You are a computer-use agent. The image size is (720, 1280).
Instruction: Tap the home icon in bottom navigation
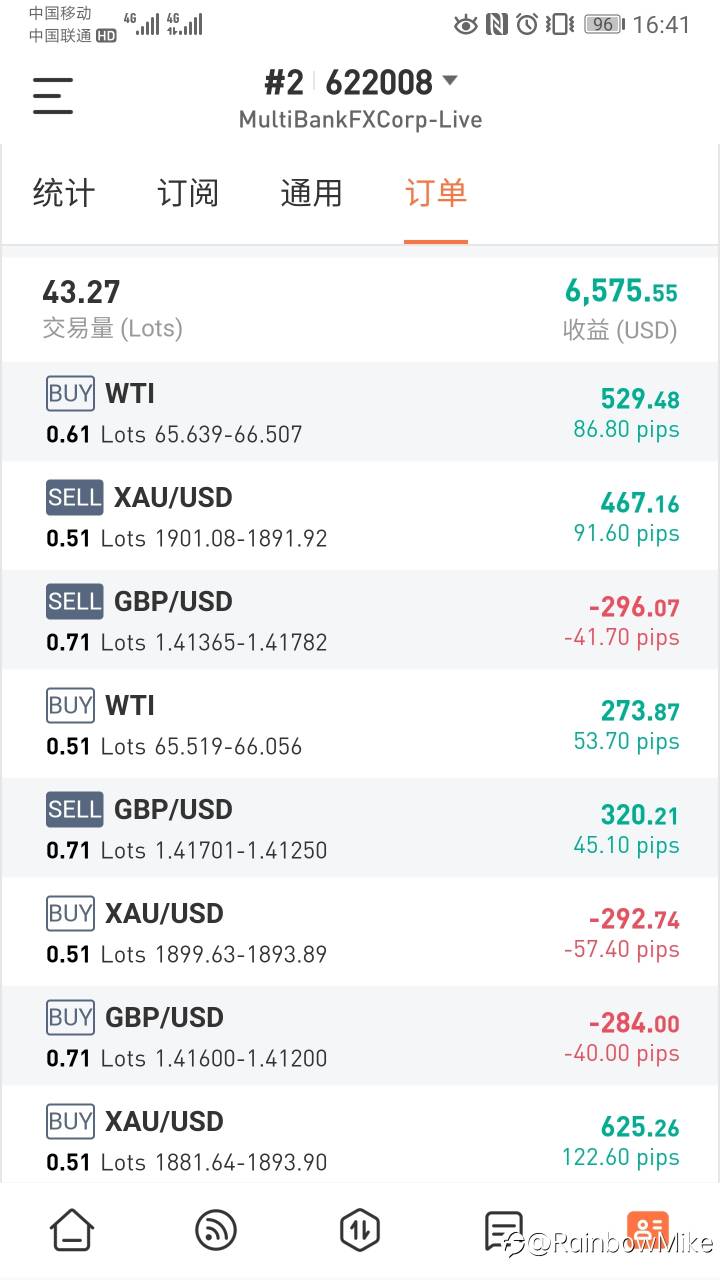(x=72, y=1229)
